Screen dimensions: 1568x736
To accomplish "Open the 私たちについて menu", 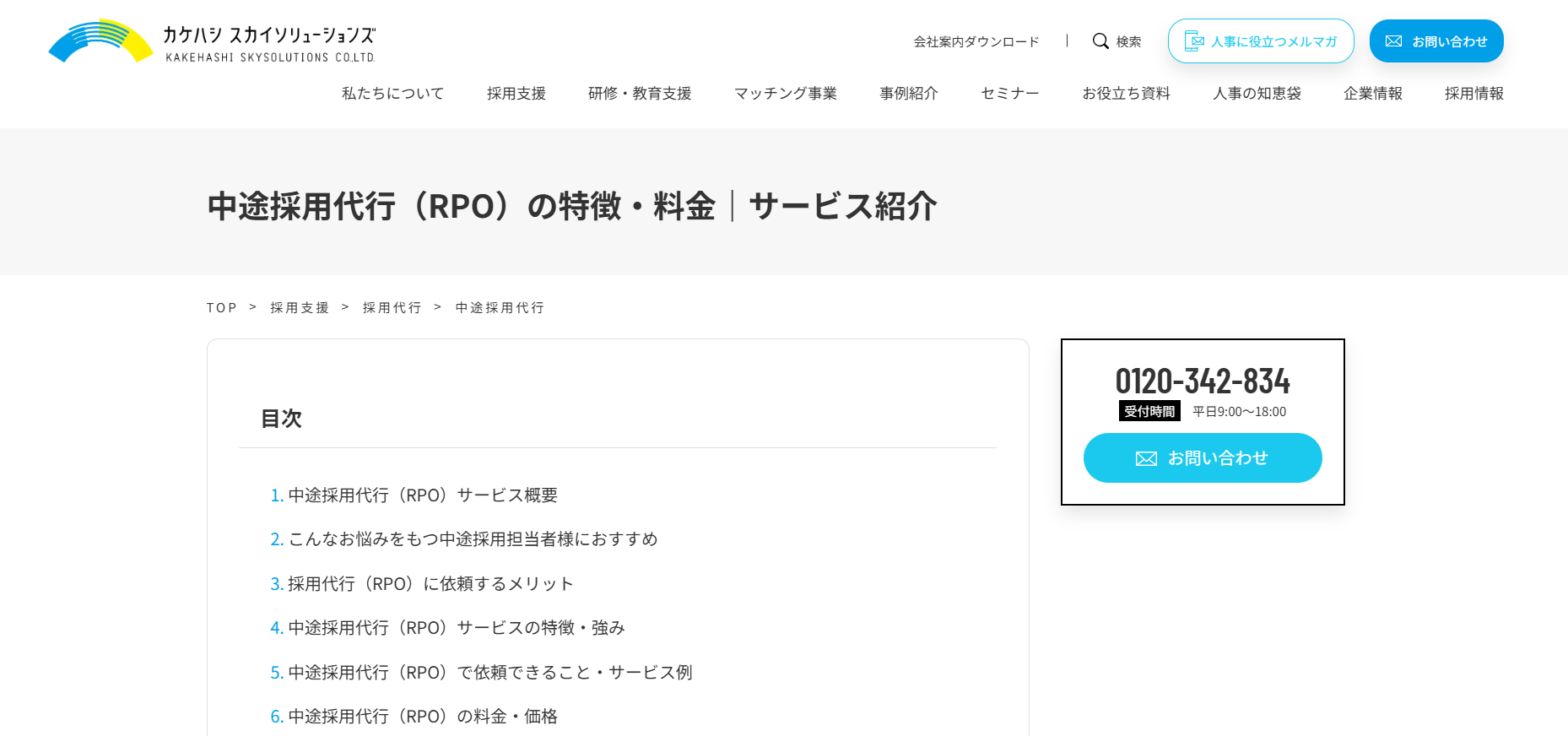I will click(392, 94).
